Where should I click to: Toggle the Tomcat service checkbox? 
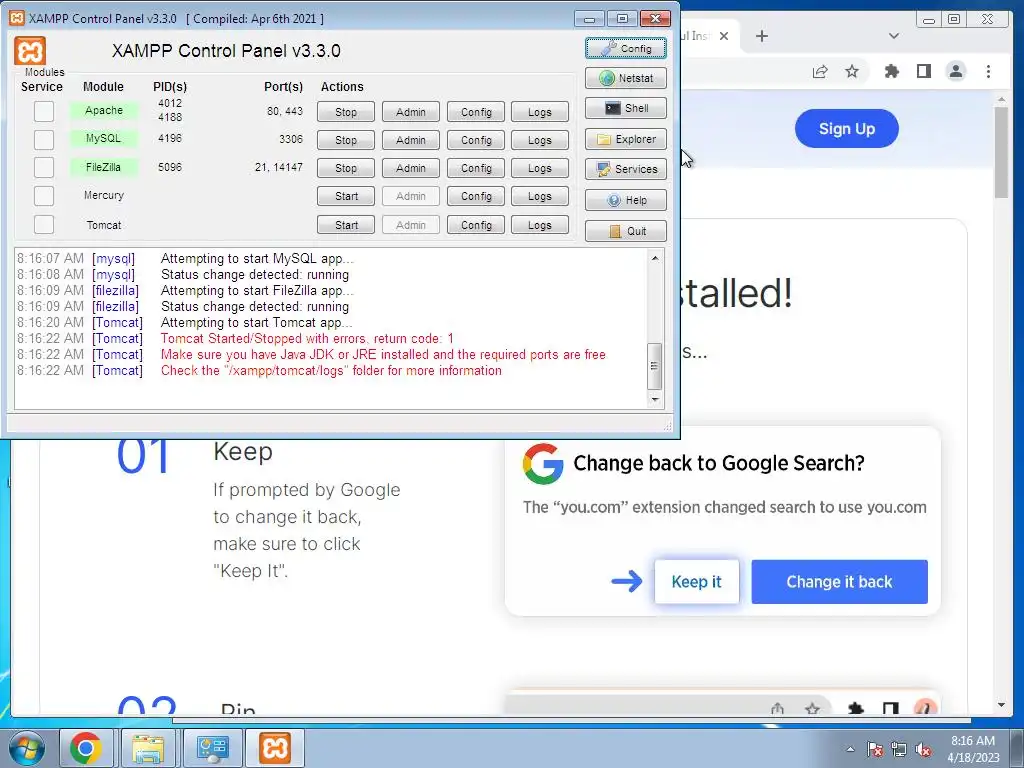point(44,225)
